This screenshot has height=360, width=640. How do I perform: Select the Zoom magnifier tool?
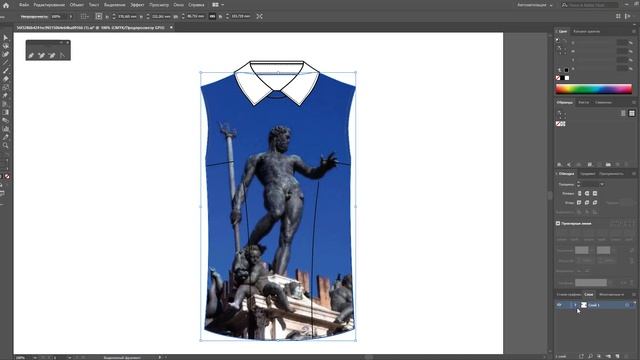click(x=5, y=145)
